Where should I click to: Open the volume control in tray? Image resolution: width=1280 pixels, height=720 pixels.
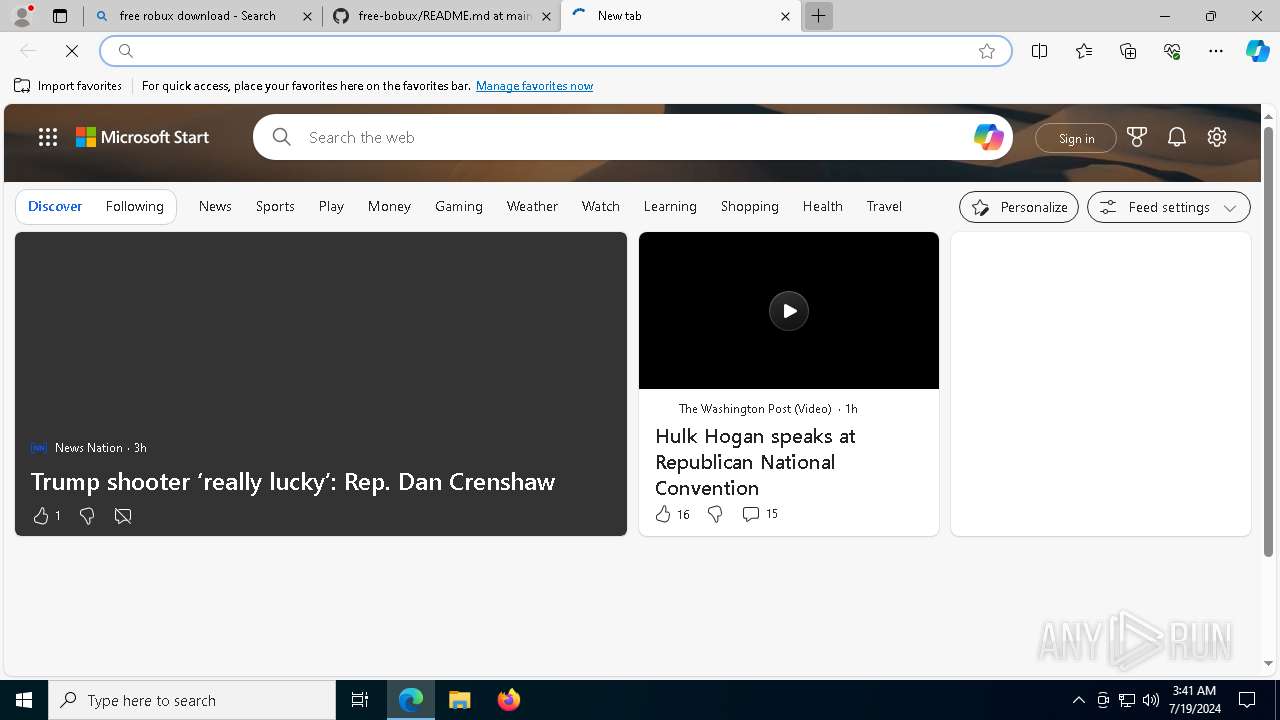pyautogui.click(x=1151, y=700)
